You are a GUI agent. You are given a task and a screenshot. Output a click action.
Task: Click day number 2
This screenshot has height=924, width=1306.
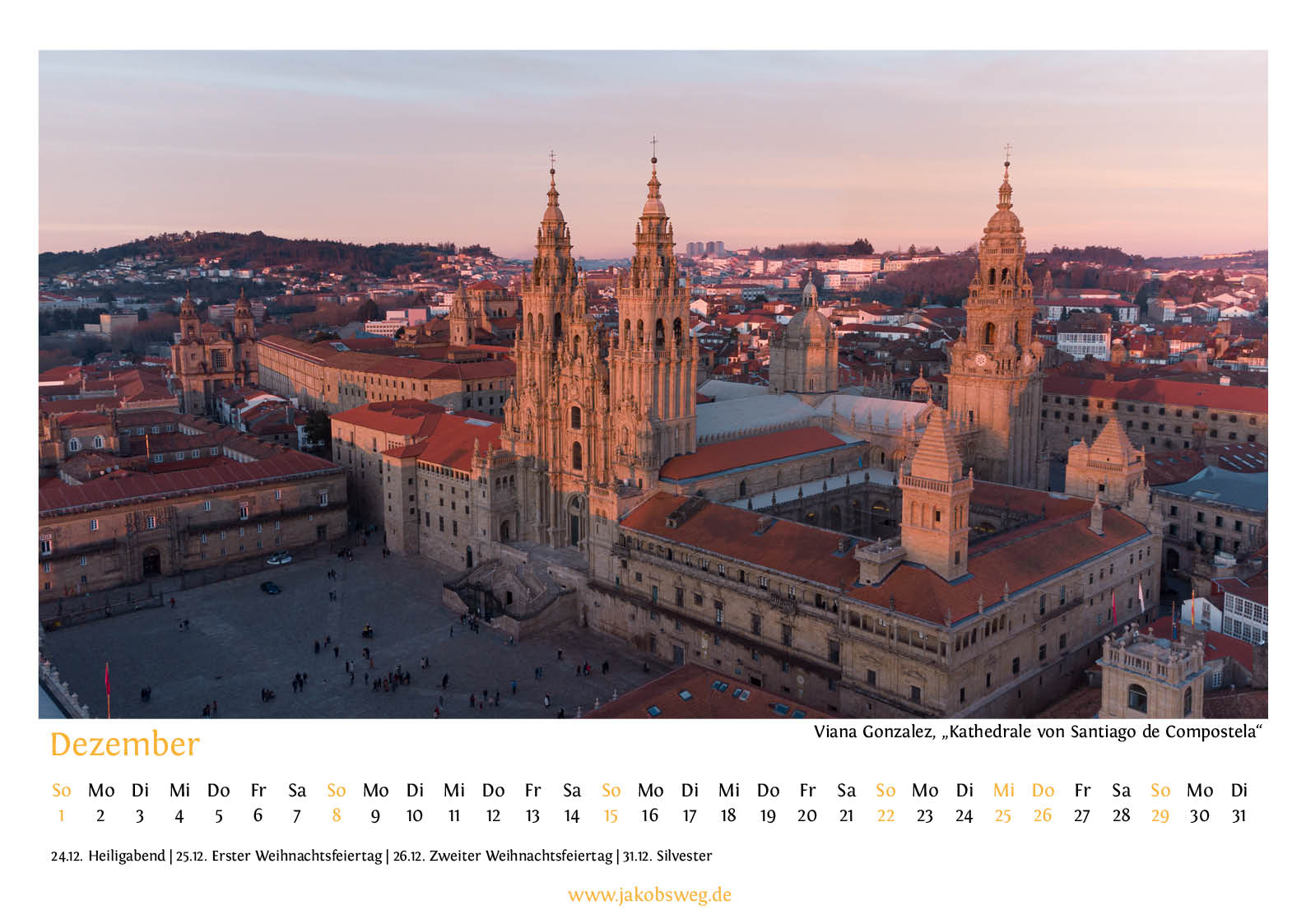pos(100,815)
